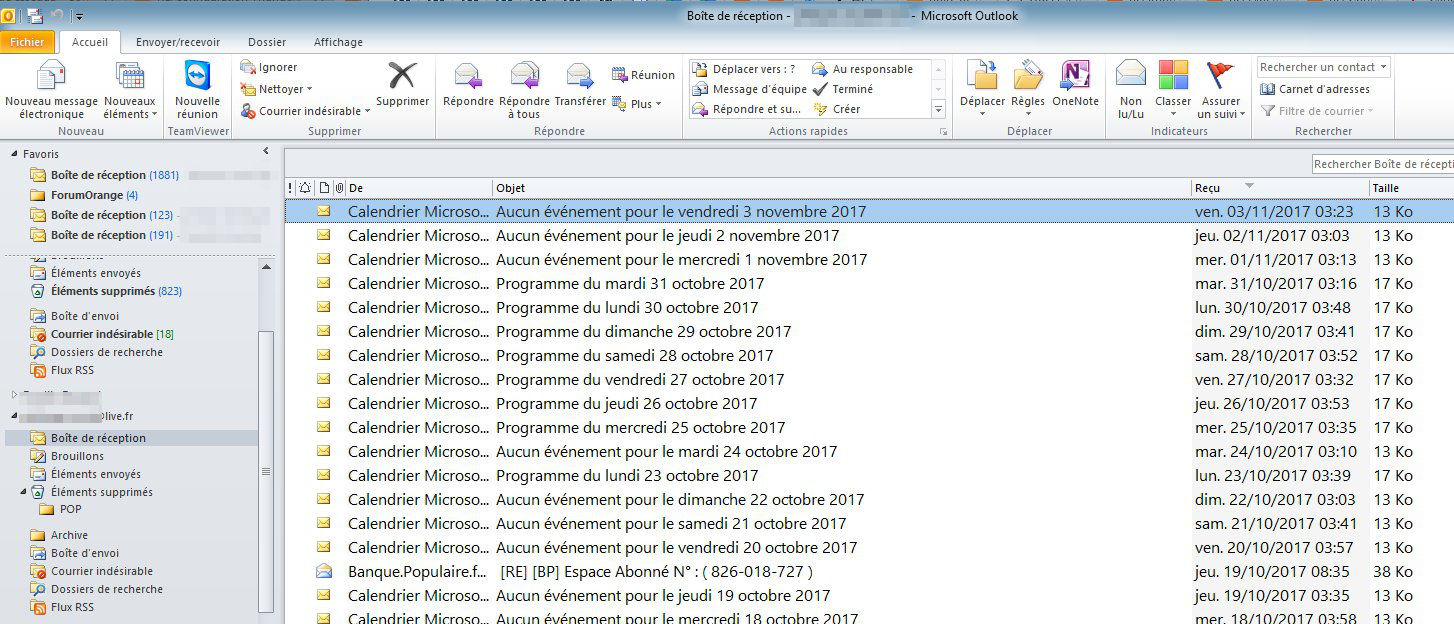This screenshot has height=624, width=1454.
Task: Open the Filtre de courrier dropdown
Action: (x=1319, y=111)
